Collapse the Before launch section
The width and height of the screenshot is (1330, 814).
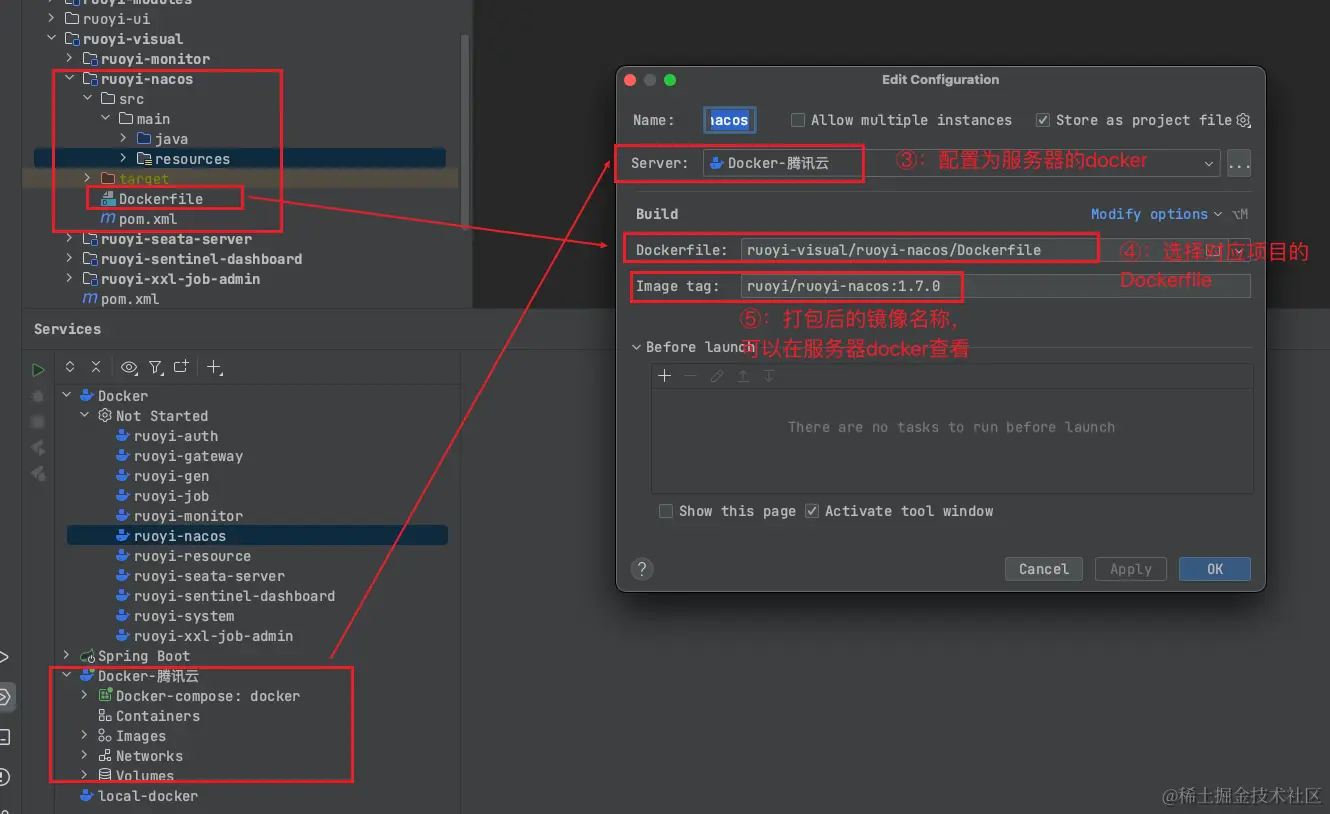[637, 347]
